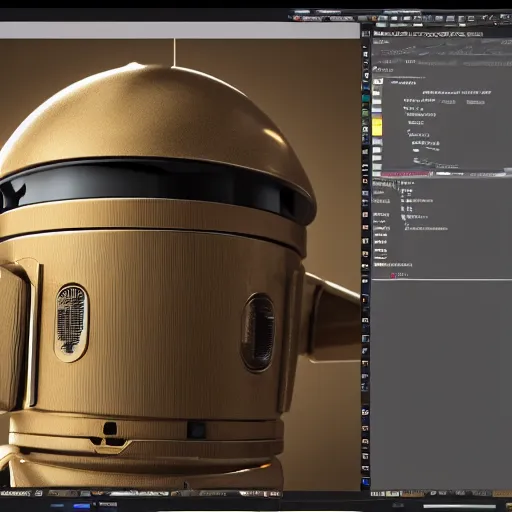The width and height of the screenshot is (512, 512).
Task: Select the teal icon in the vertical toolbar
Action: coord(366,98)
